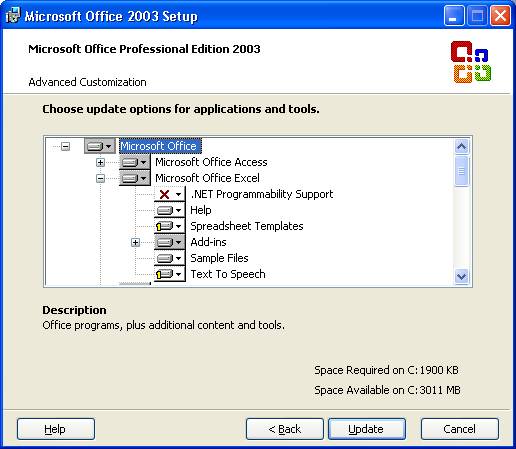This screenshot has width=516, height=449.
Task: Collapse the Microsoft Office Excel node
Action: click(100, 178)
